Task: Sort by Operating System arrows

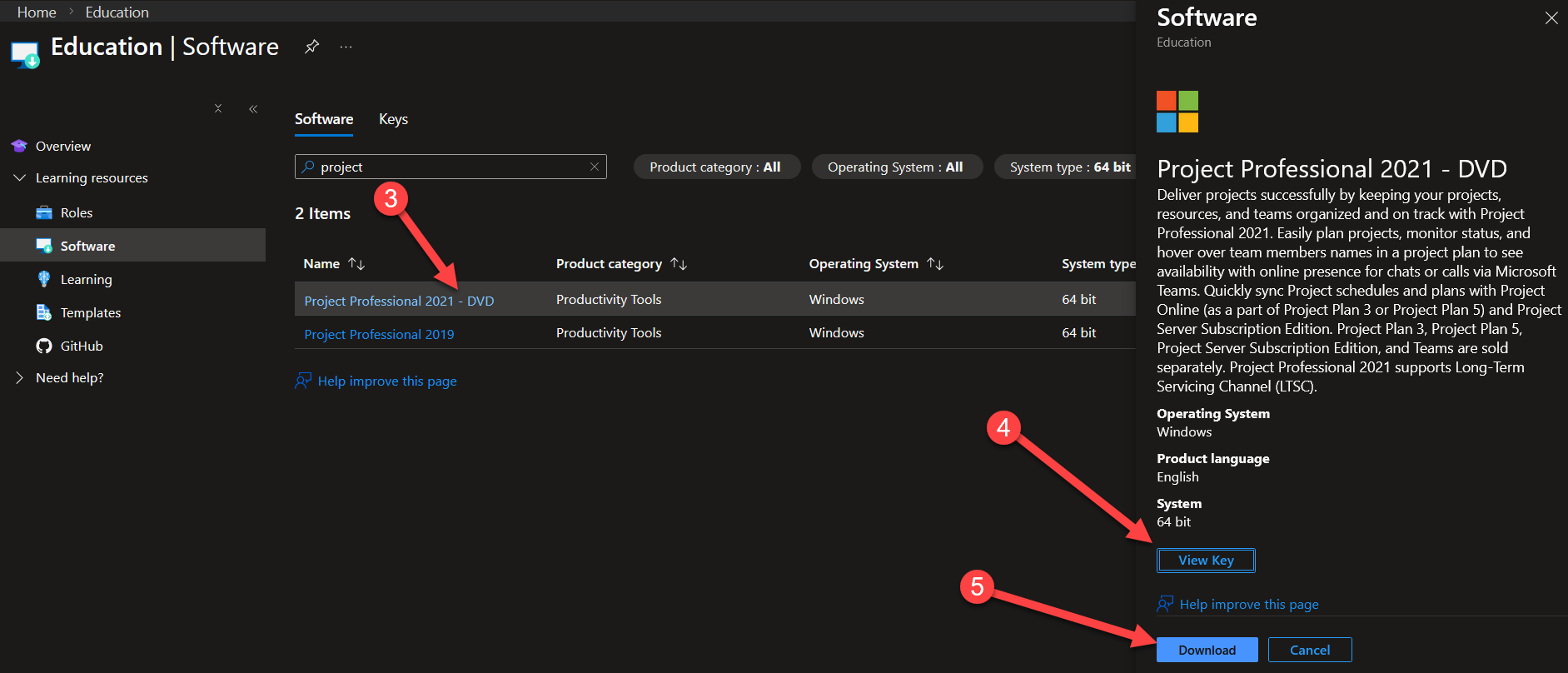Action: (935, 263)
